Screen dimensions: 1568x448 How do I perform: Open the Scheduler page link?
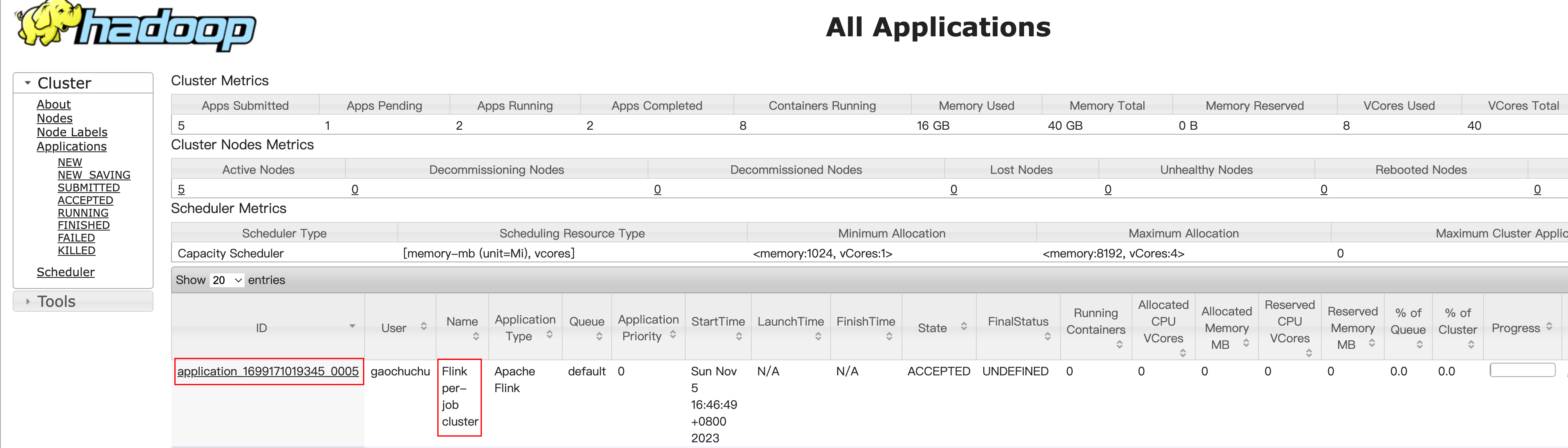65,272
